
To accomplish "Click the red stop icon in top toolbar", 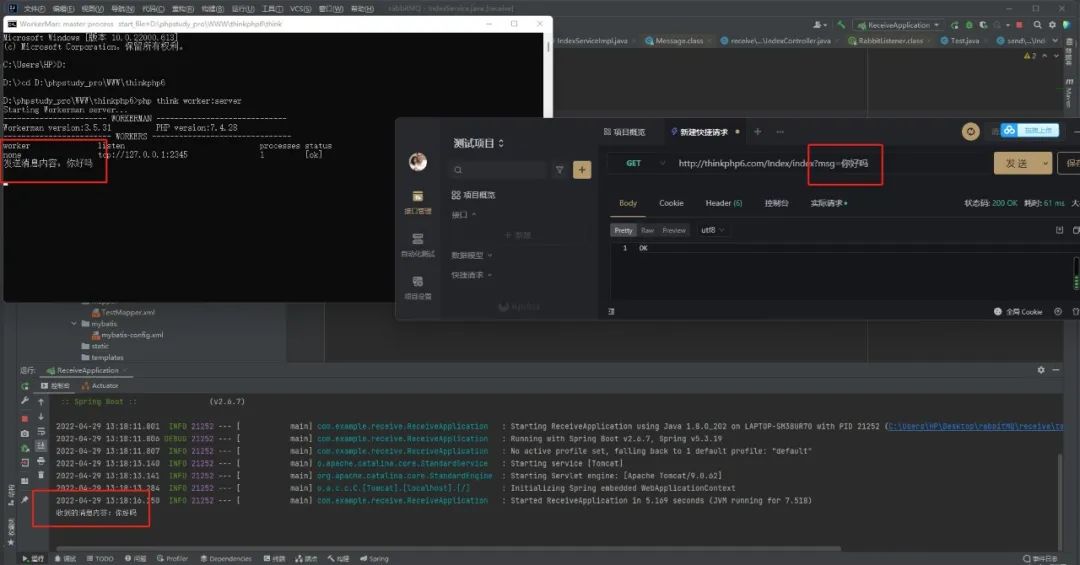I will click(x=1019, y=25).
